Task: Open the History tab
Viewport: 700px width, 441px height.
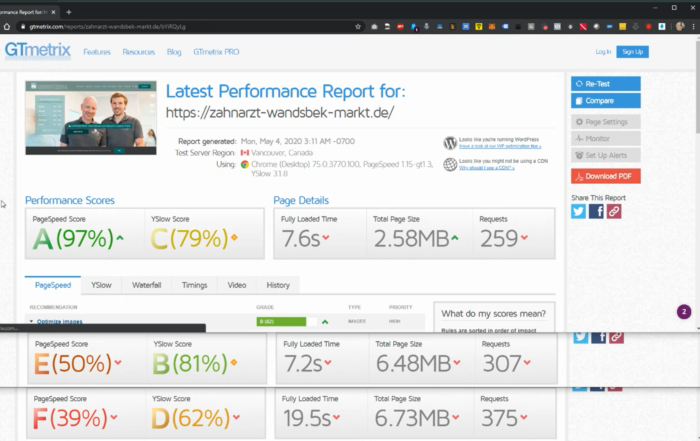Action: click(278, 285)
